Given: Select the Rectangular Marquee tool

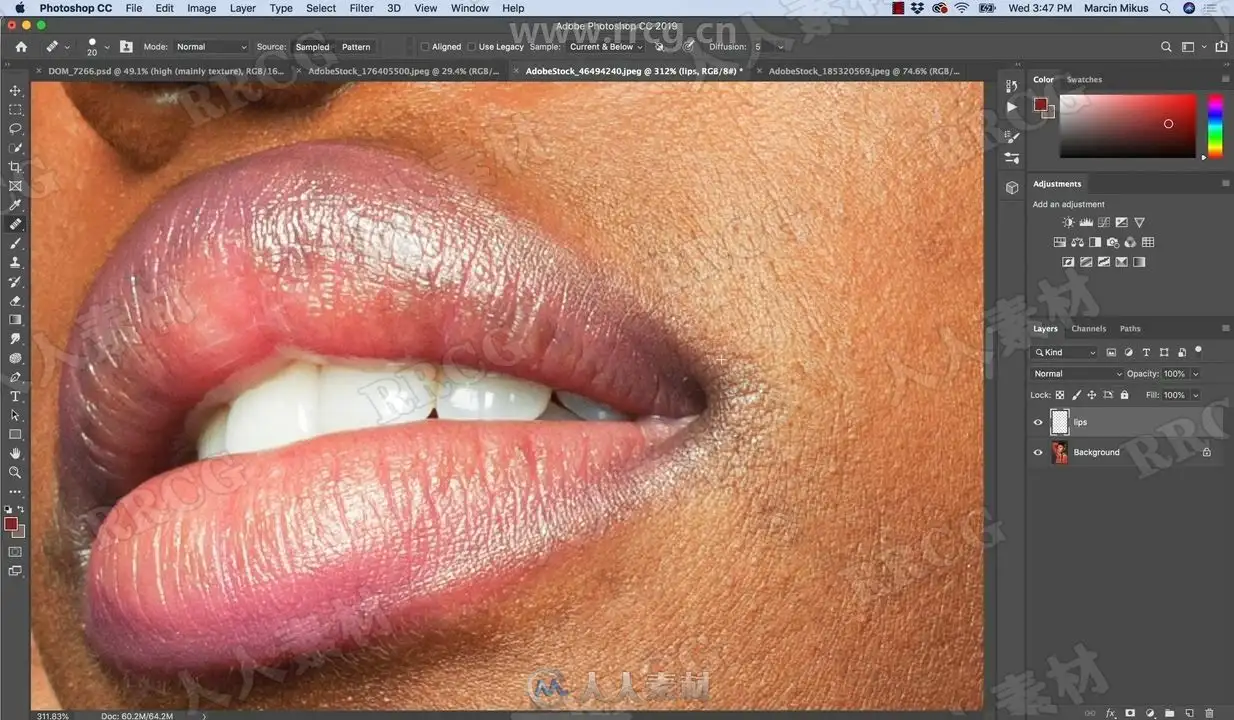Looking at the screenshot, I should tap(15, 110).
